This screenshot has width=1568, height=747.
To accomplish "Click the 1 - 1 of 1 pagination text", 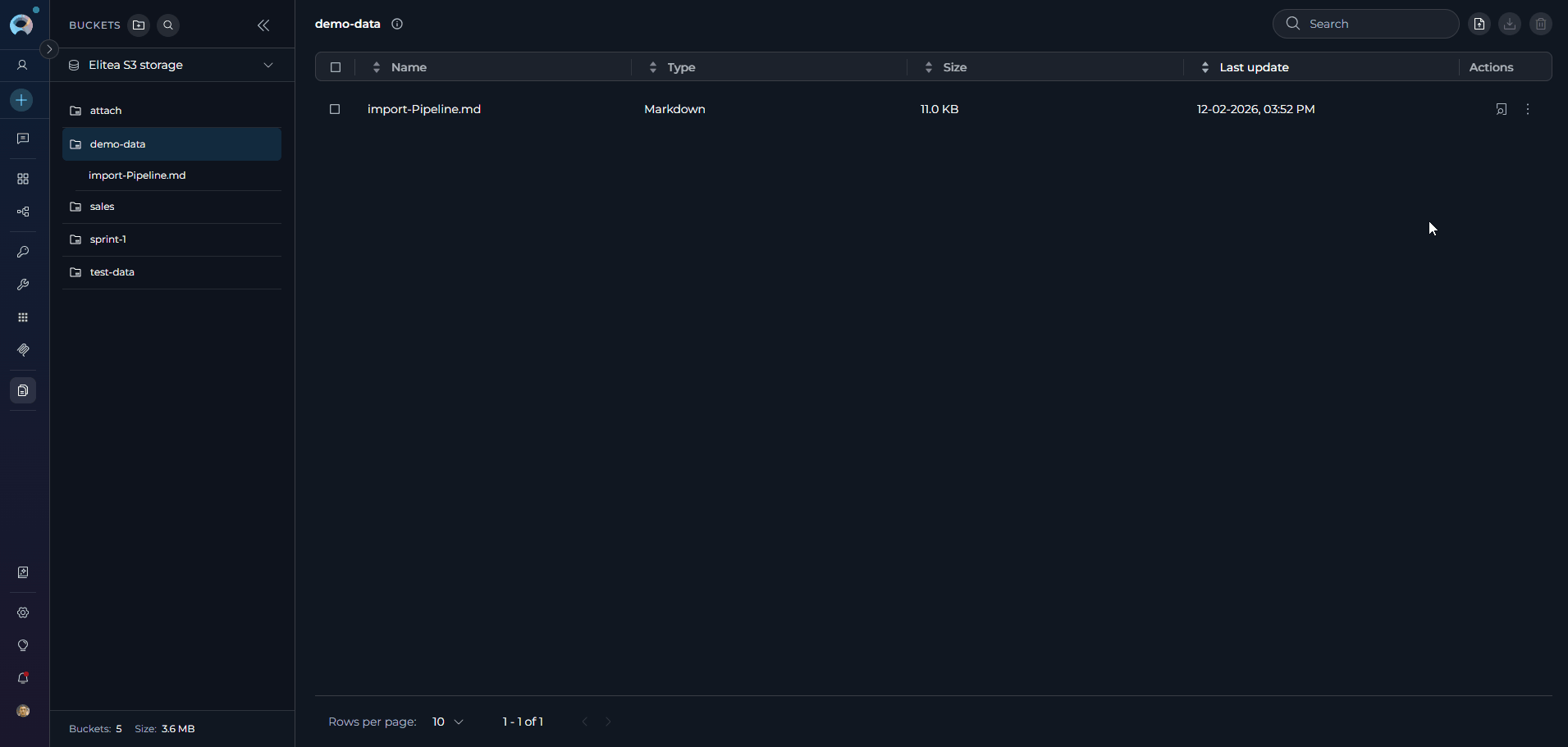I will [523, 722].
